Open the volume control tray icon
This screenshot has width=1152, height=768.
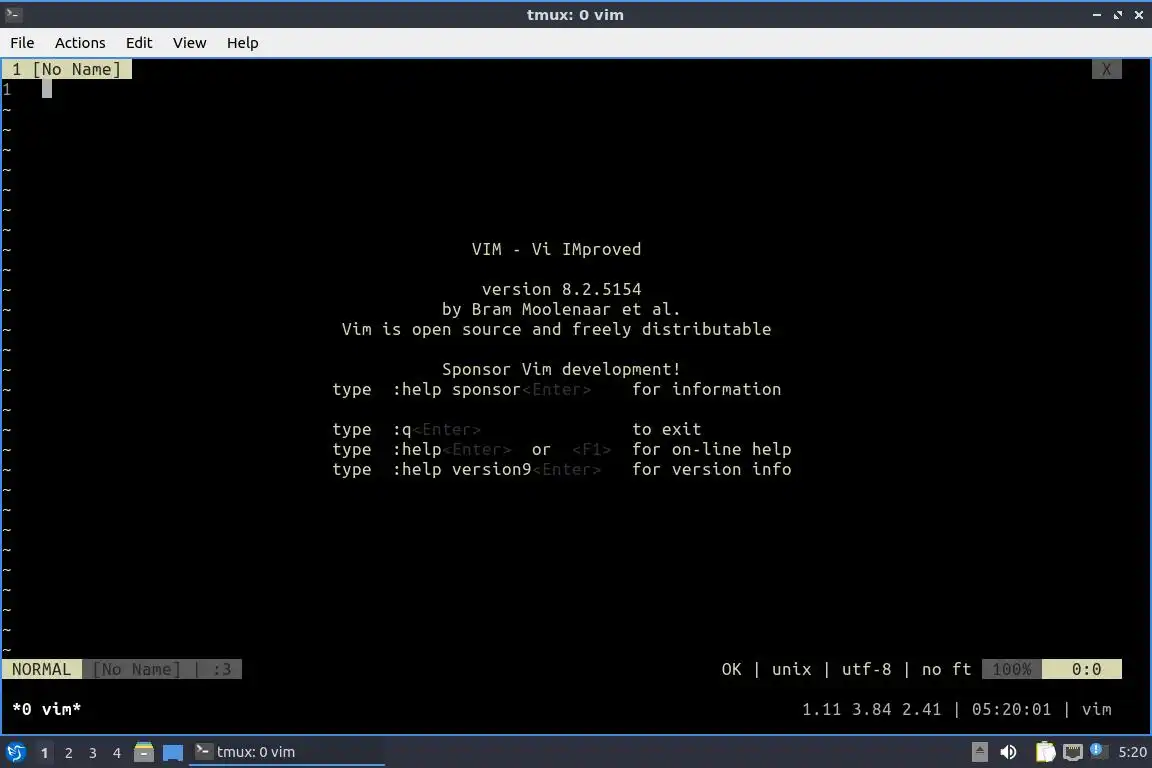(1008, 752)
